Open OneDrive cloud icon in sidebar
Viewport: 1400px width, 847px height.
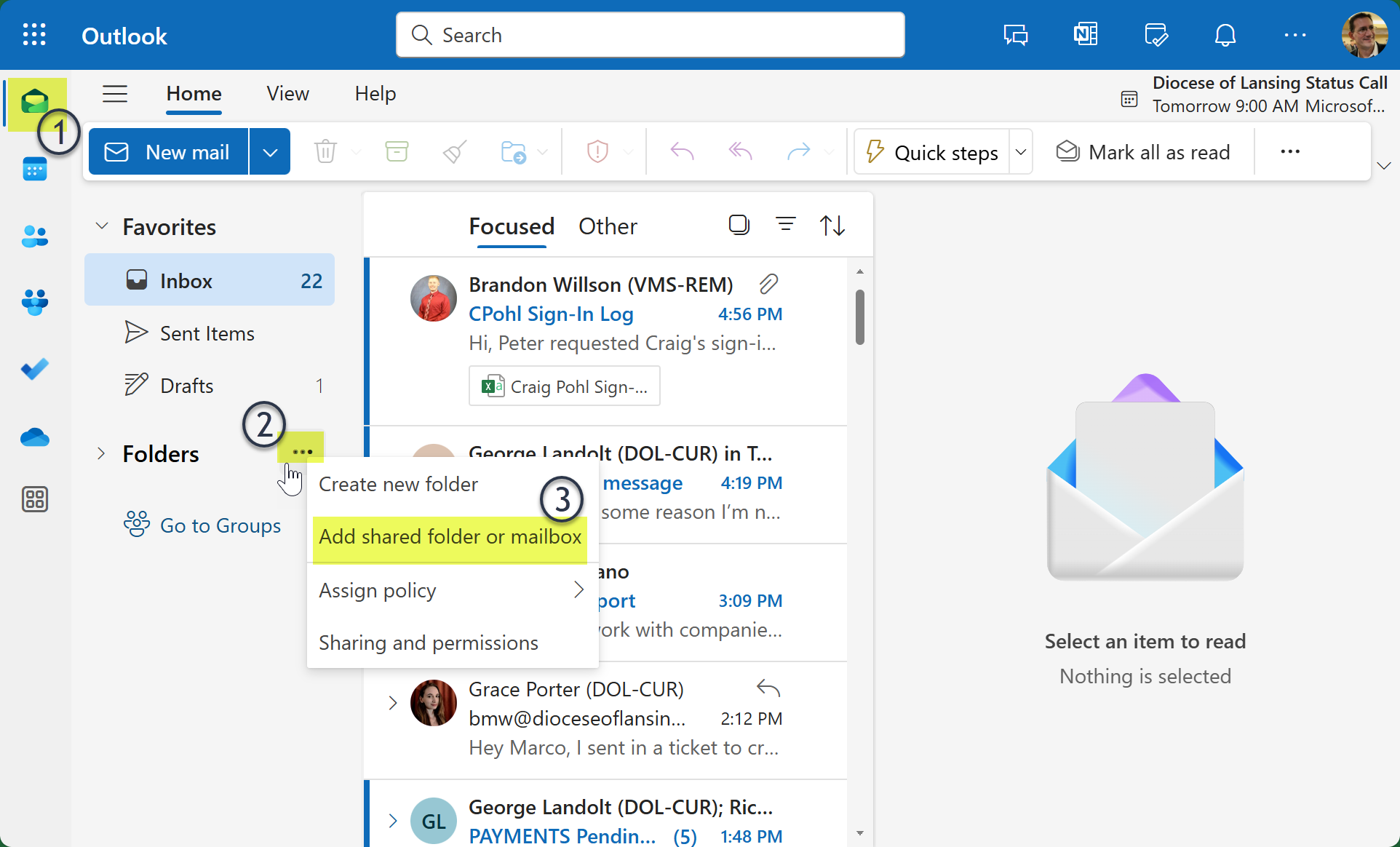click(x=34, y=437)
